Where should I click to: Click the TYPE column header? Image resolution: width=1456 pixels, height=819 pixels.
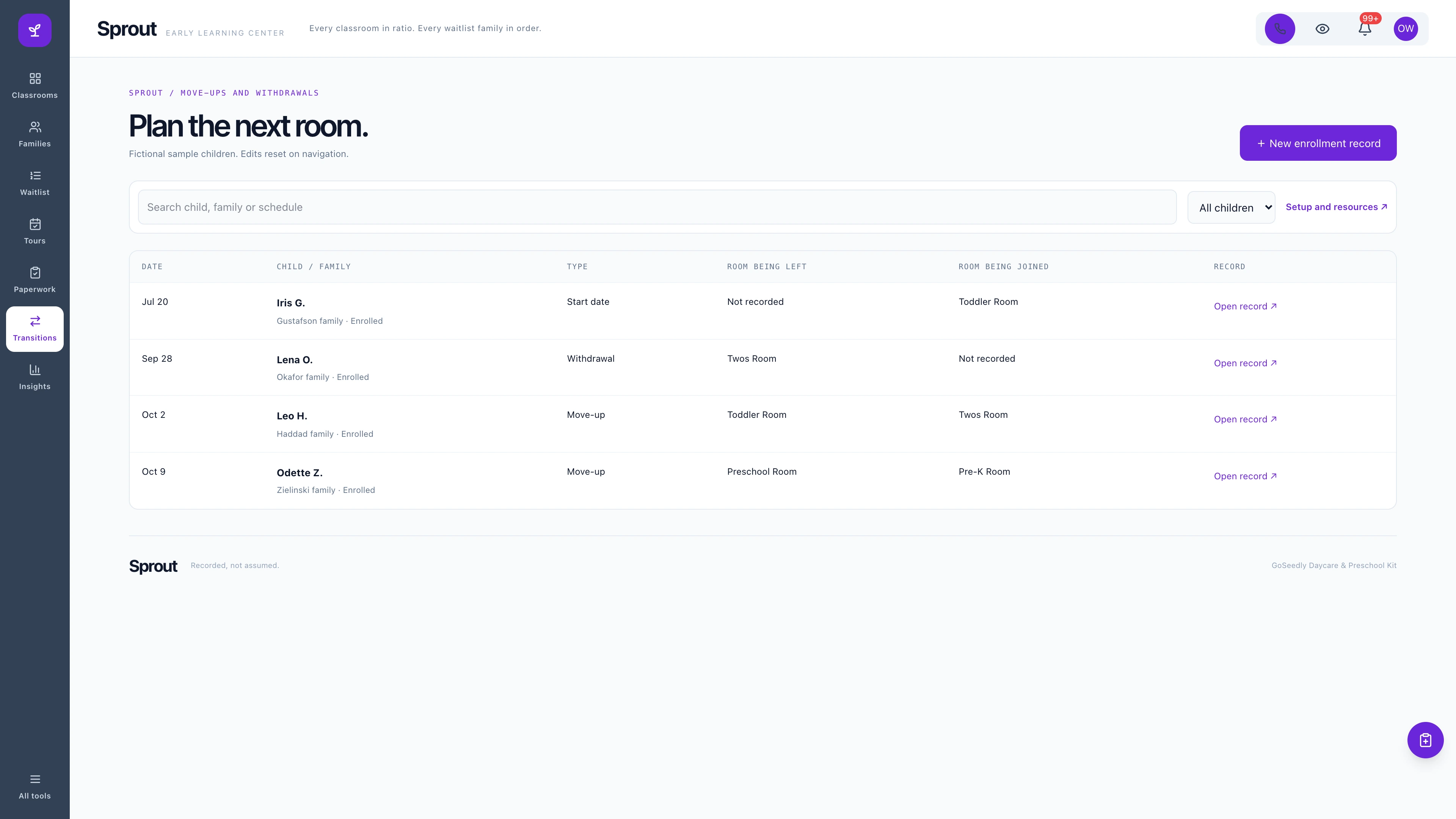(577, 266)
